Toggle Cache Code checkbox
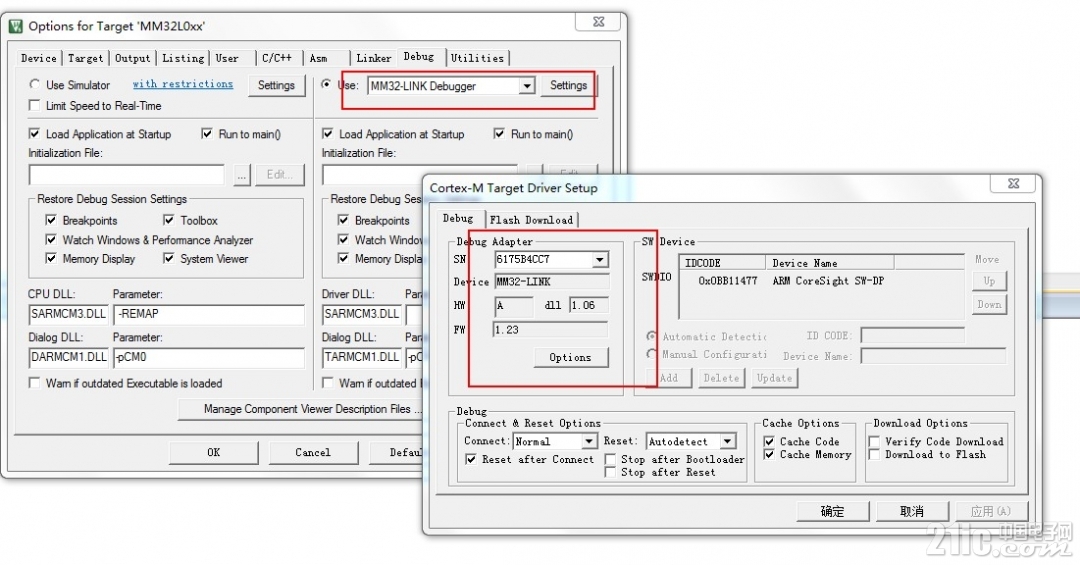 769,441
